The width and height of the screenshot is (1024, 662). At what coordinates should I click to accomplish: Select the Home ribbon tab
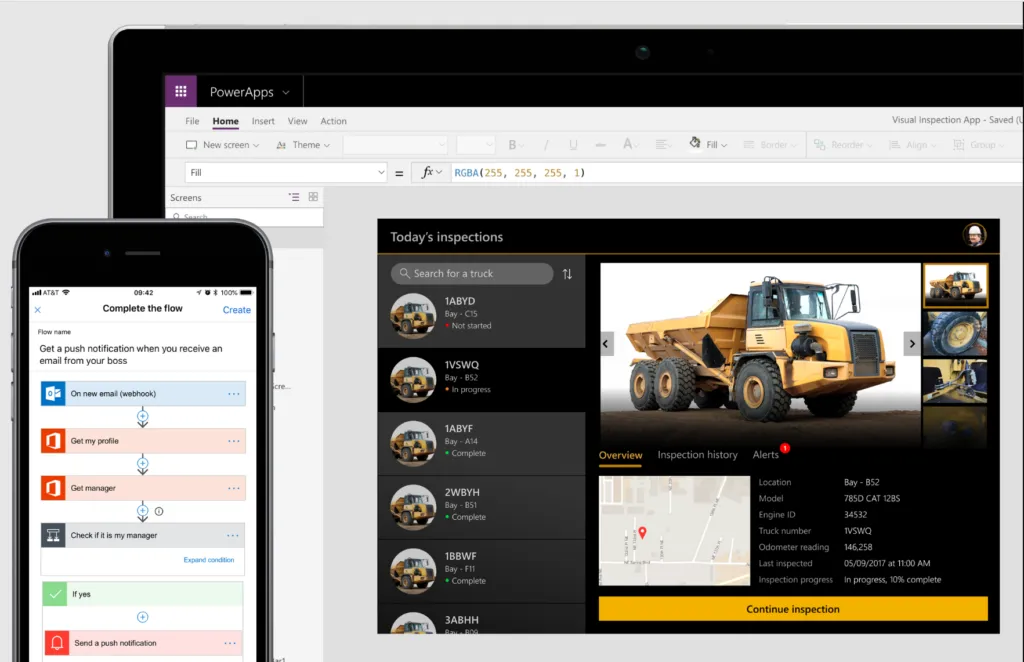225,121
